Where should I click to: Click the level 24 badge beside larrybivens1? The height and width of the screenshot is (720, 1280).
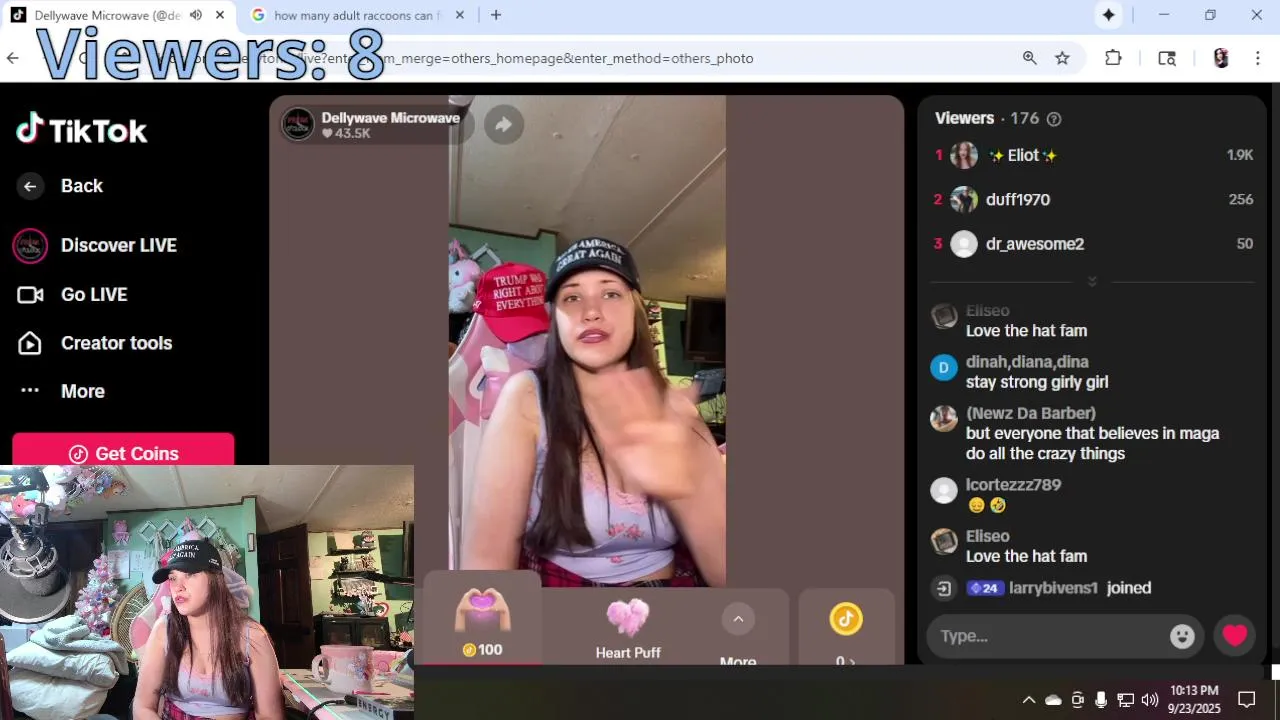pos(985,588)
